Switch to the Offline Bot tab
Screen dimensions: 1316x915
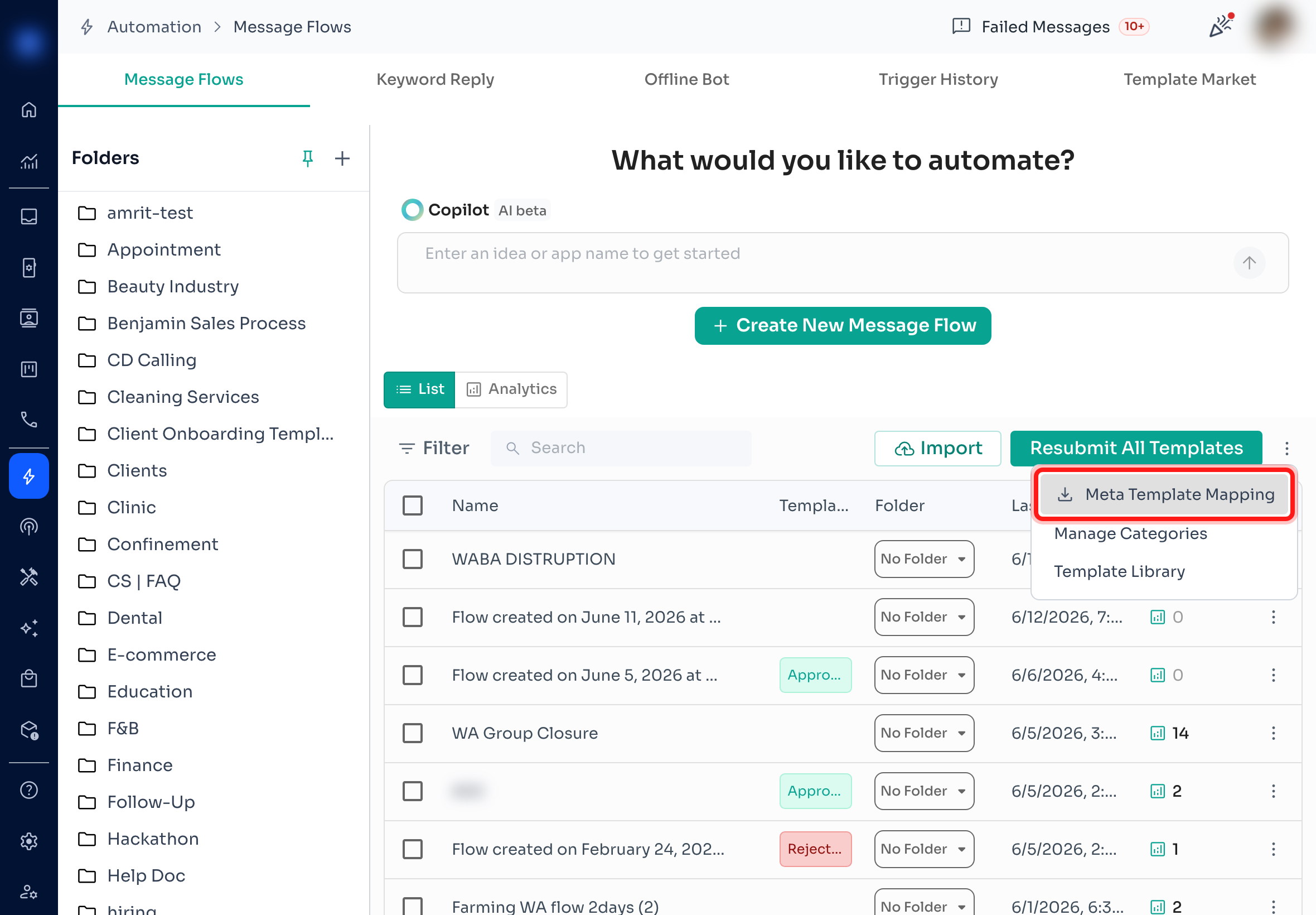pos(686,80)
